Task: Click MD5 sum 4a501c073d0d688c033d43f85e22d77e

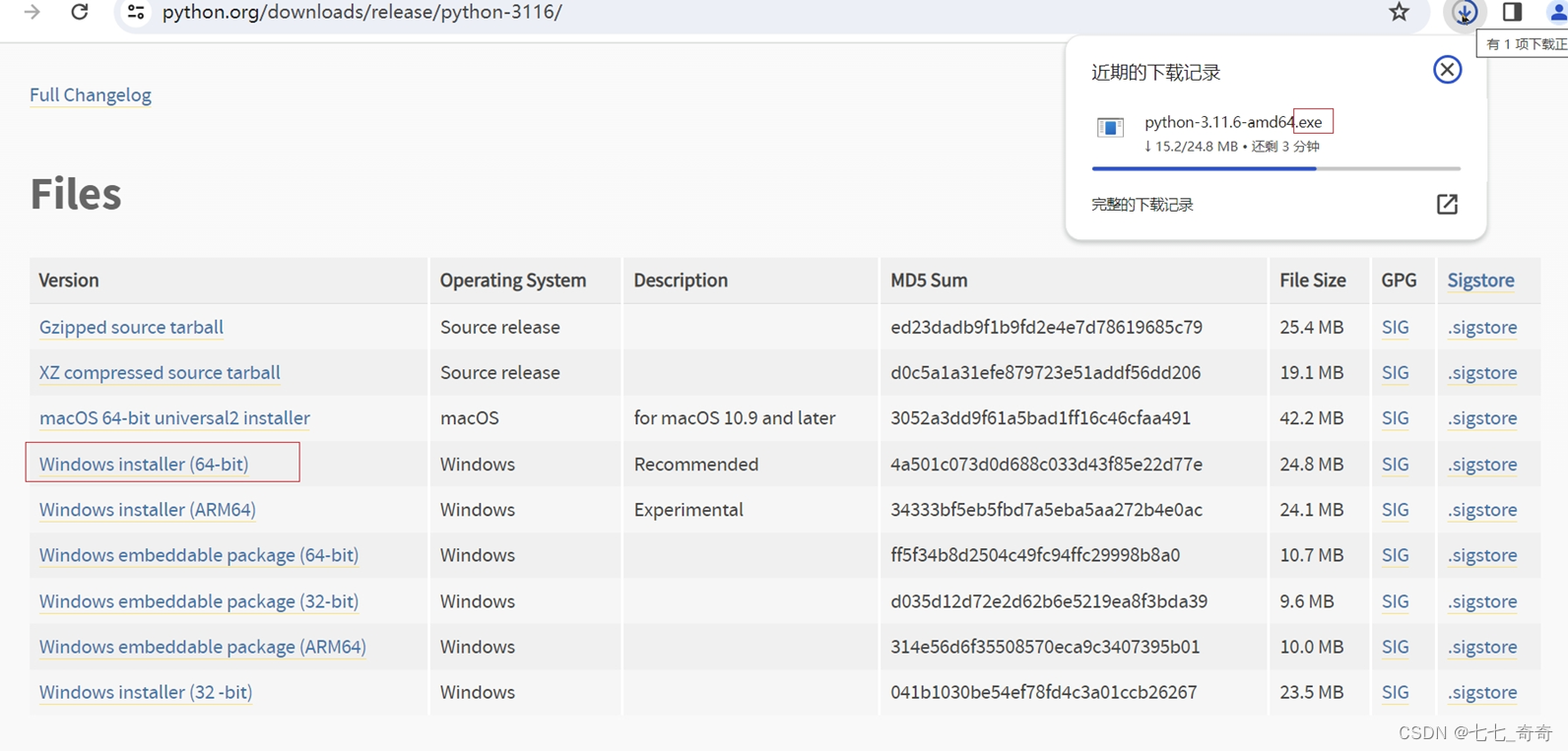Action: (x=1046, y=464)
